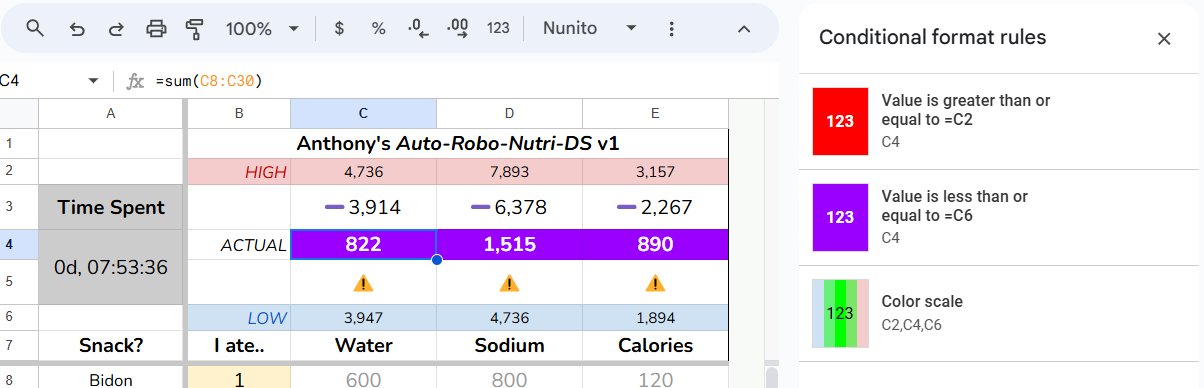Decrease decimal places
Screen dimensions: 1204x388
(x=418, y=28)
